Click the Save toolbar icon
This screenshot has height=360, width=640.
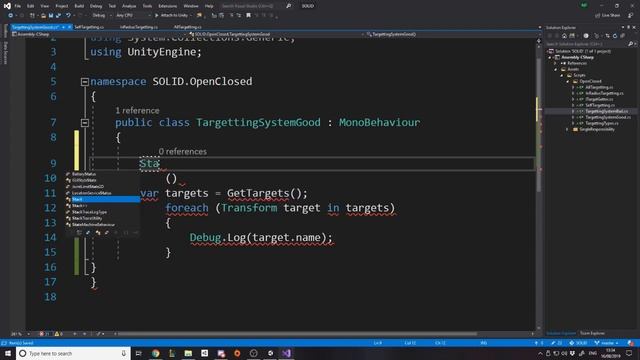[51, 16]
